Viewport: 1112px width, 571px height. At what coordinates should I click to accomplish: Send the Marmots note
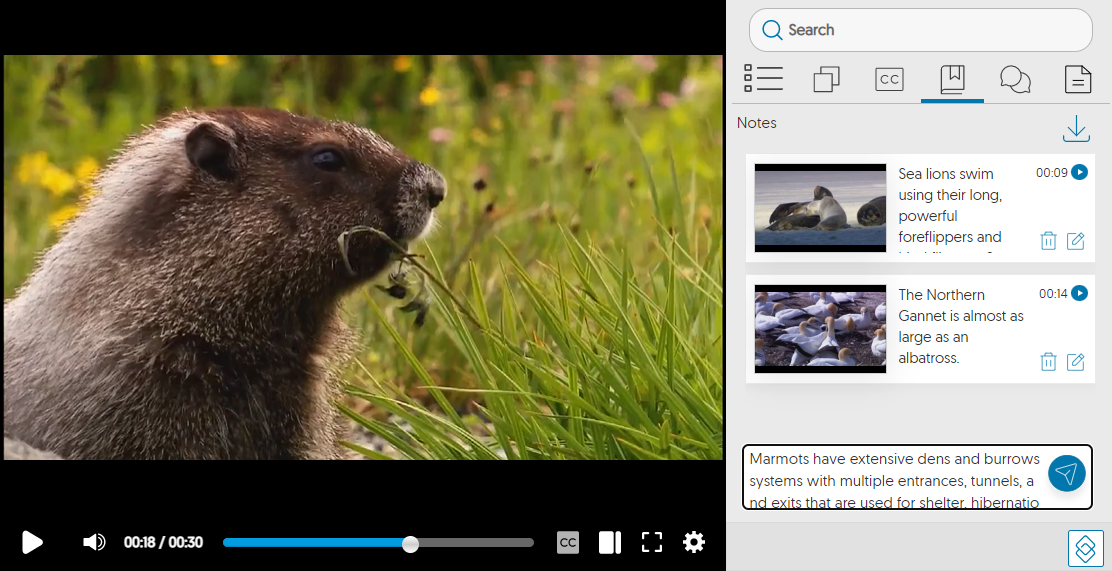[x=1067, y=473]
